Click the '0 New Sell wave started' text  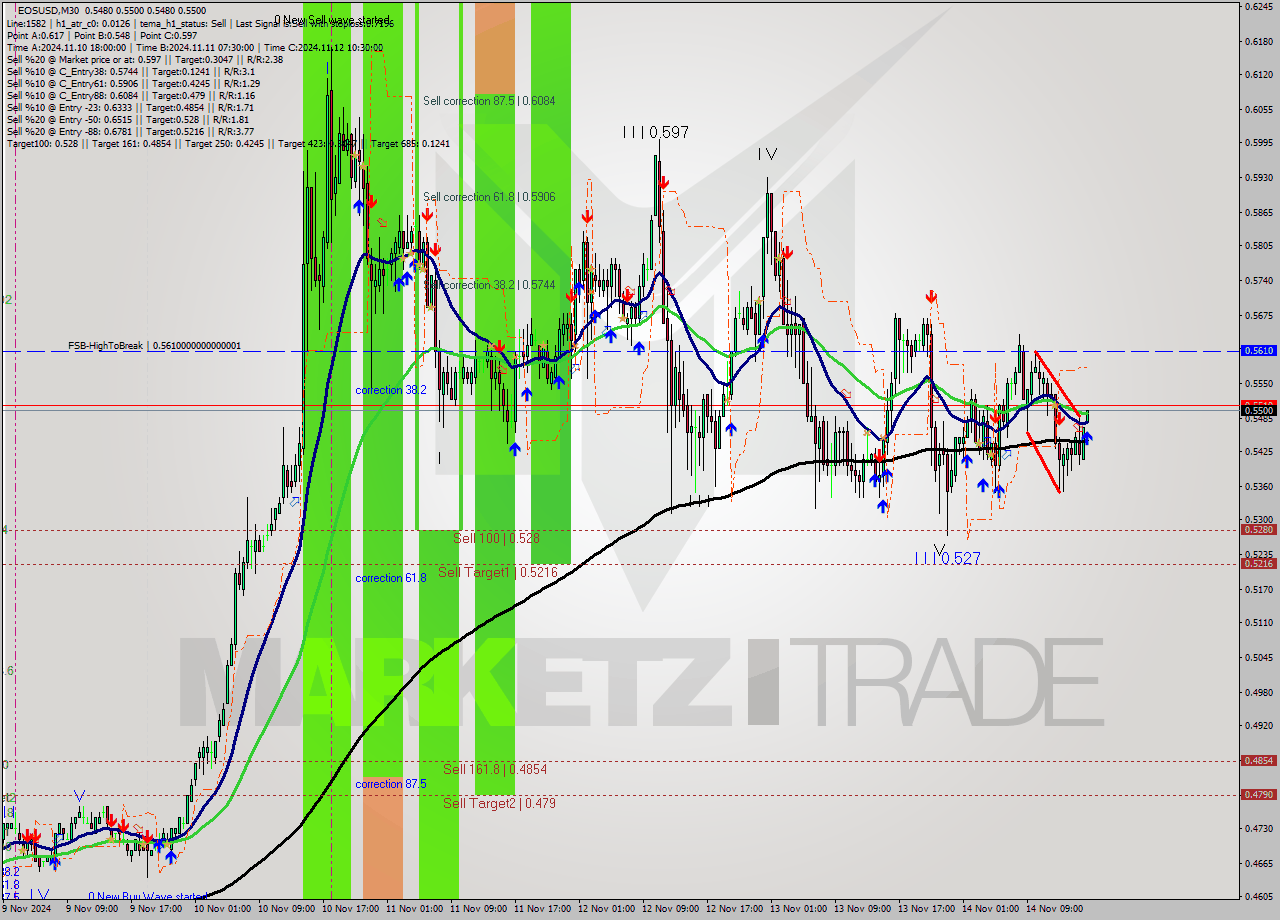[334, 20]
